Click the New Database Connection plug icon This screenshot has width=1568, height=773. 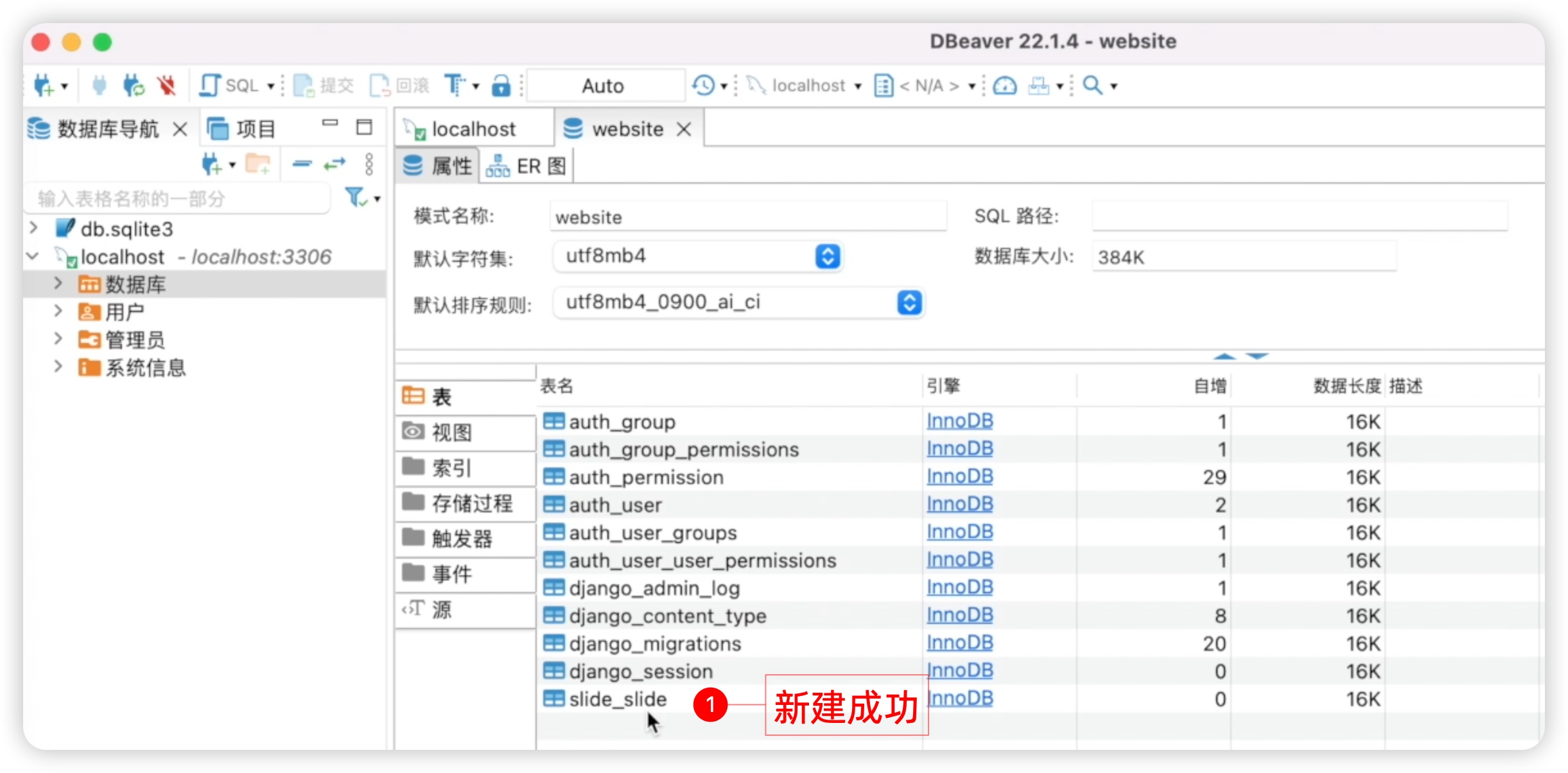tap(44, 85)
